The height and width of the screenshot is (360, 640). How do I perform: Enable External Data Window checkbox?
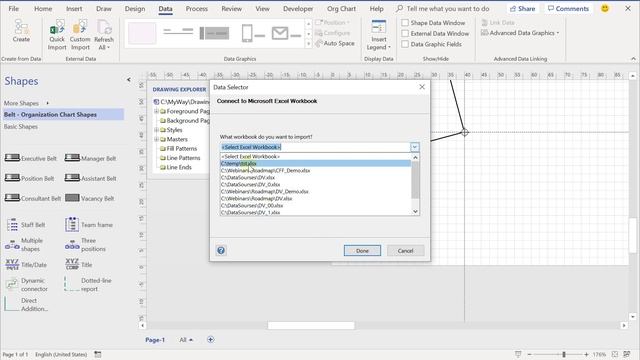[405, 33]
